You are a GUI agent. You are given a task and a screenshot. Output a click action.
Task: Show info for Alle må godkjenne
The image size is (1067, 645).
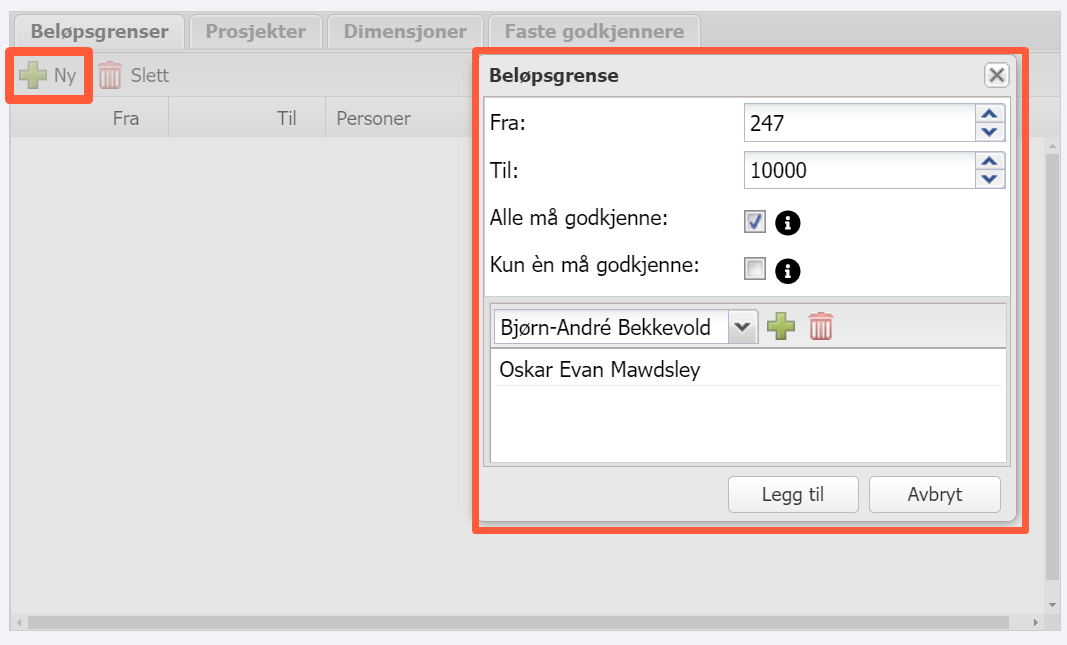tap(788, 222)
